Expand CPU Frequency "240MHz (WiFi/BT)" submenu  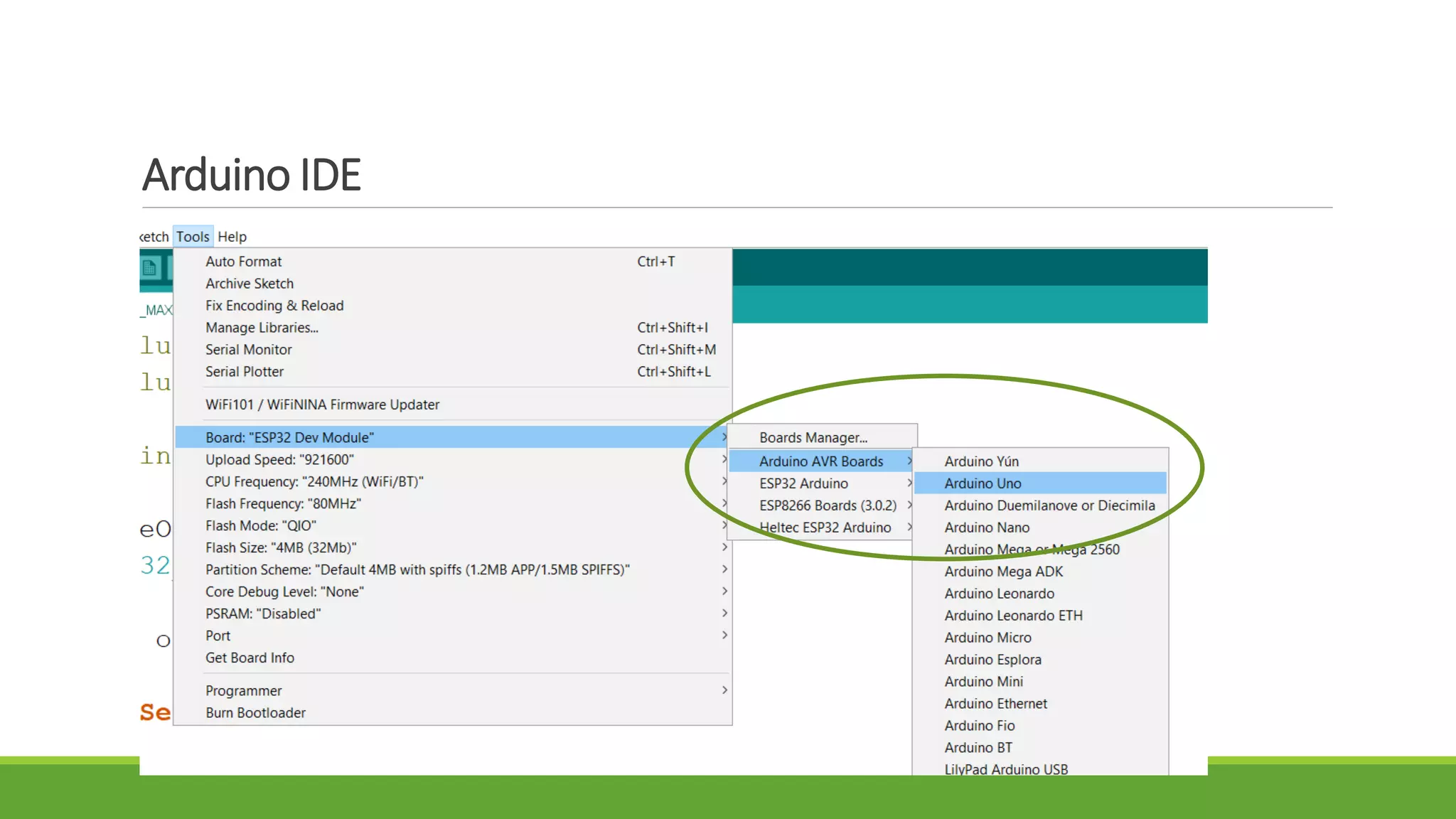(453, 482)
